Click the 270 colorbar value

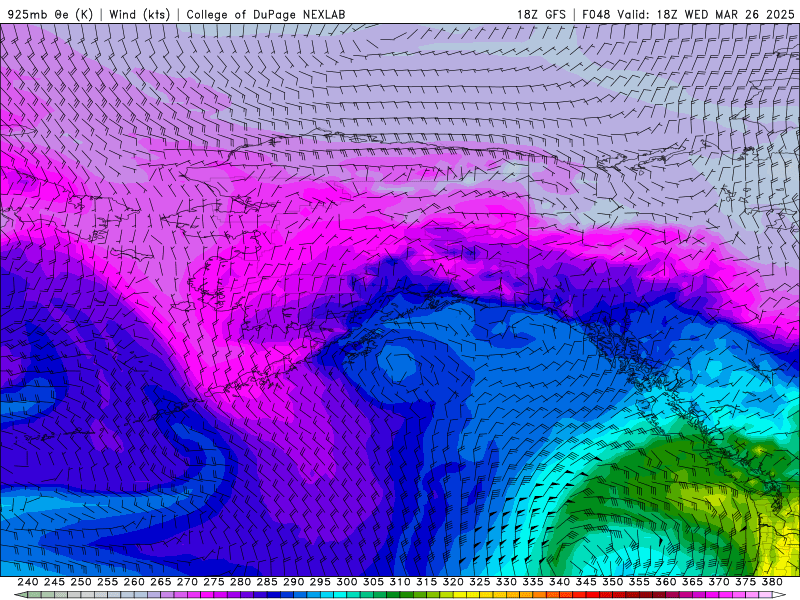(187, 582)
